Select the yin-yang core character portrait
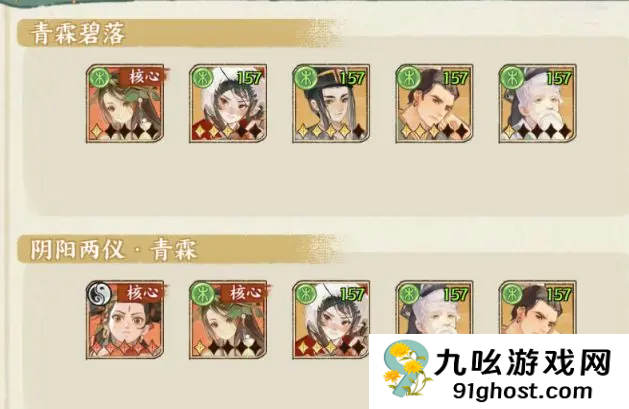 (x=125, y=320)
